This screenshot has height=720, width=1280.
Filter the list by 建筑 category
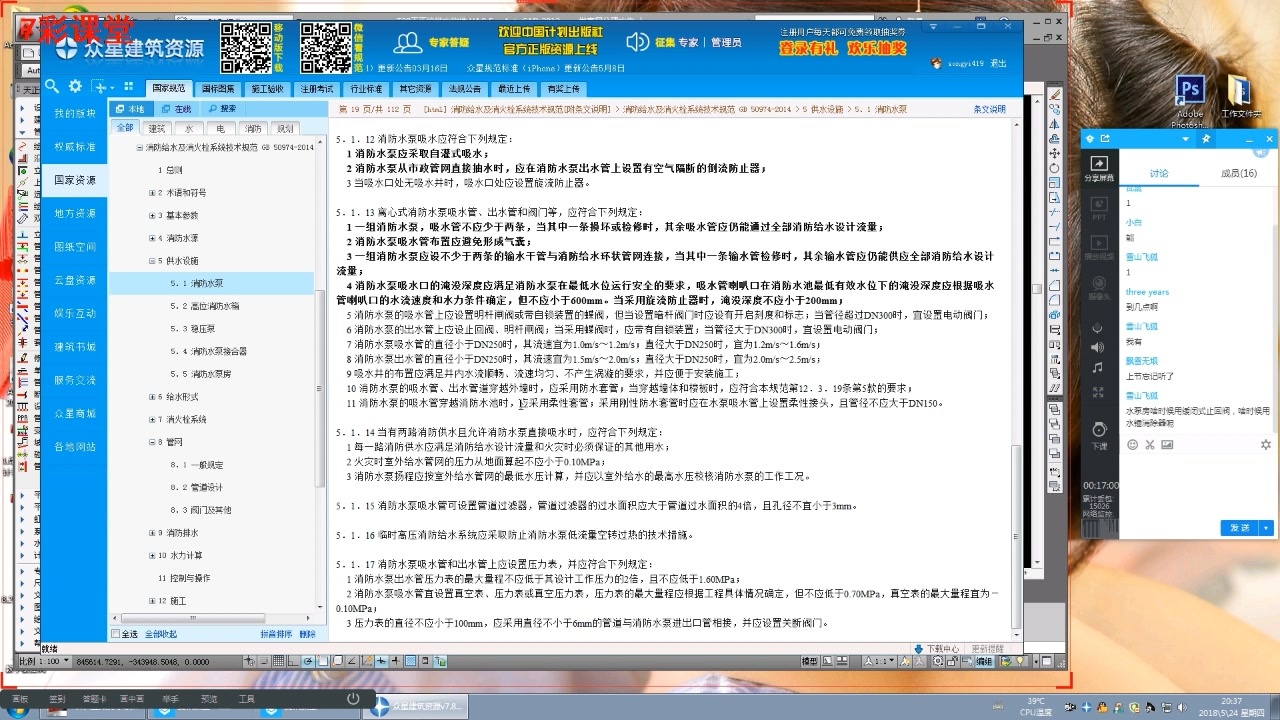click(157, 128)
